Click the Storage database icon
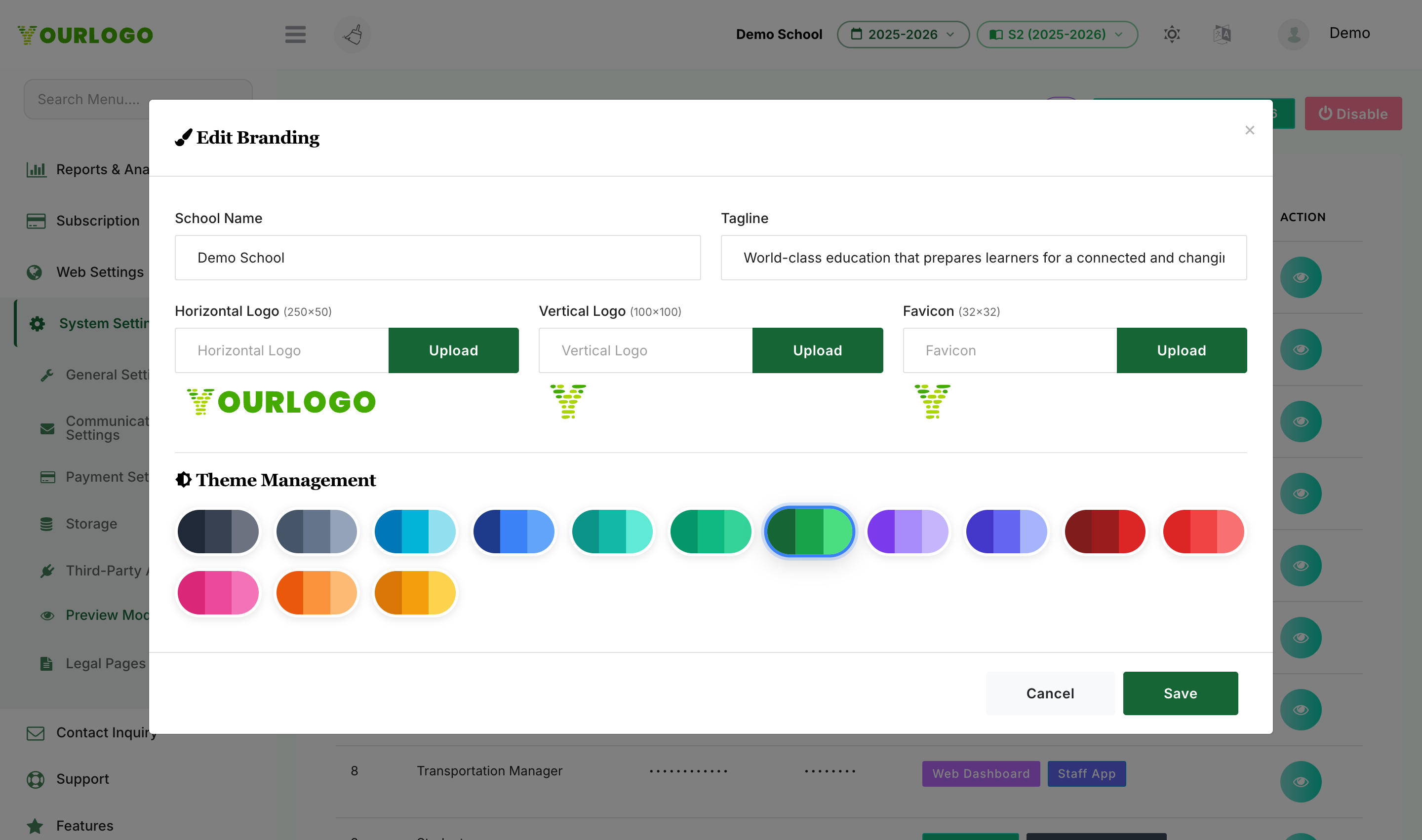The height and width of the screenshot is (840, 1422). pos(46,524)
